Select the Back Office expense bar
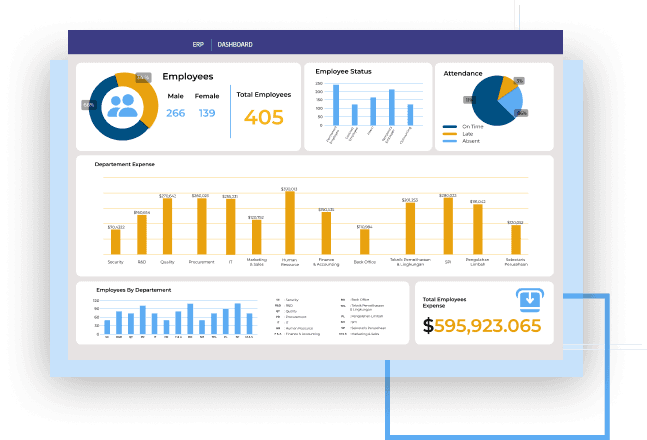Screen dimensions: 647x440 click(365, 242)
